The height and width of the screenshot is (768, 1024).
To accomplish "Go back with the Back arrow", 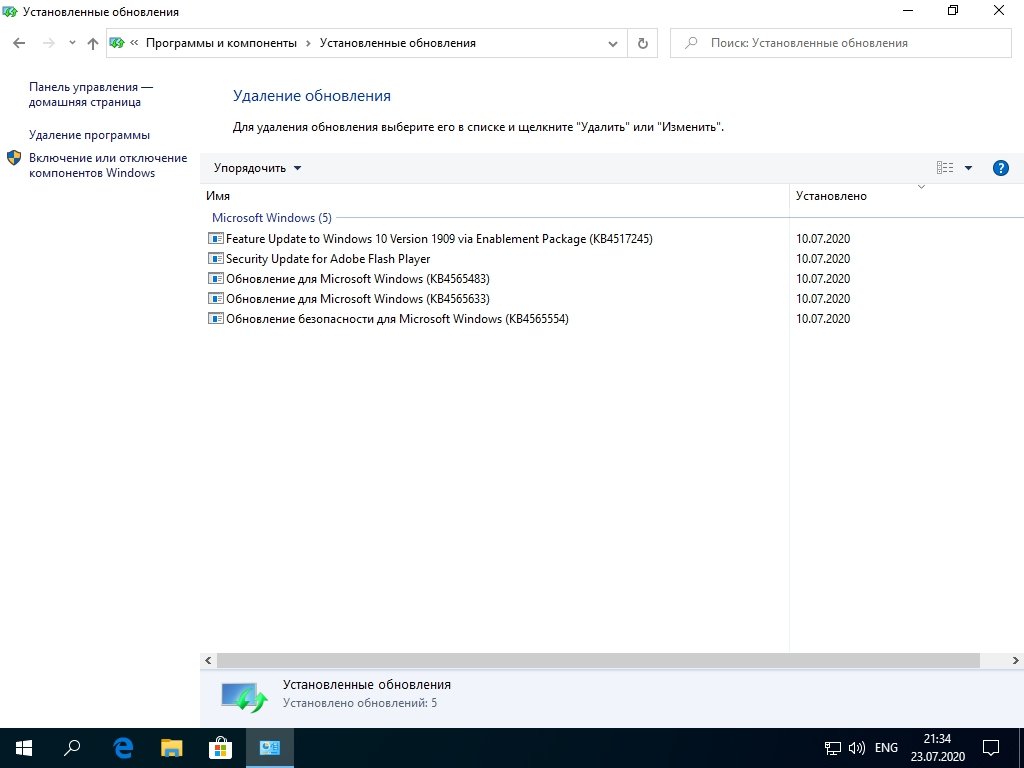I will [19, 43].
